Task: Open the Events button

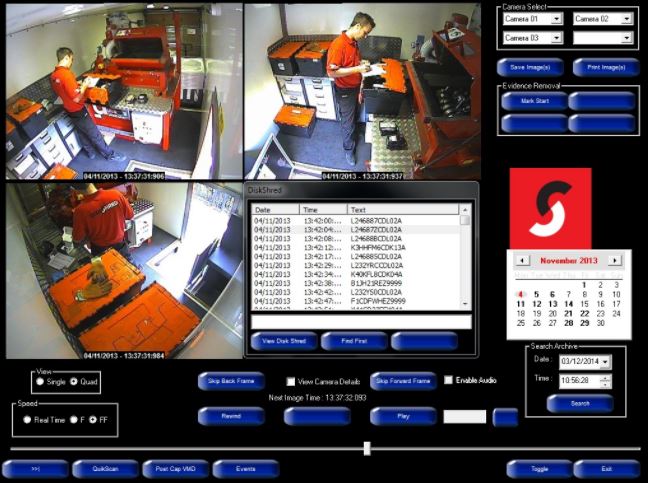Action: point(246,469)
